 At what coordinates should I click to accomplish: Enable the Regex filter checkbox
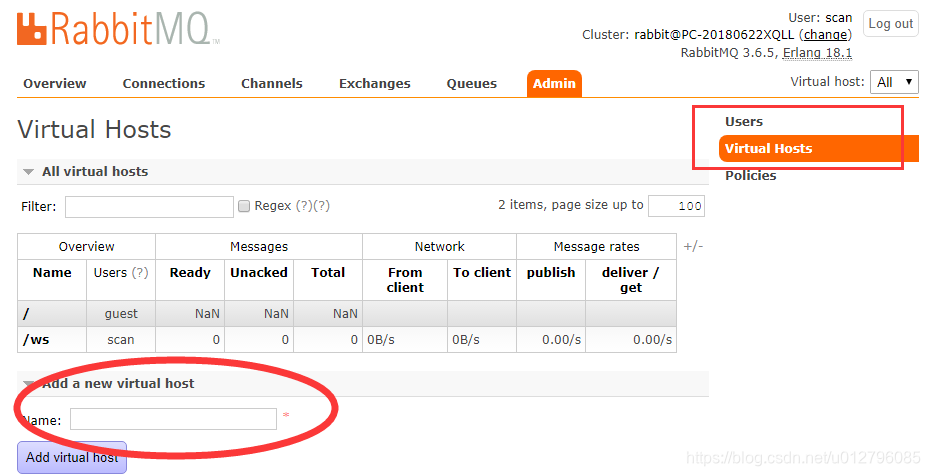point(244,206)
